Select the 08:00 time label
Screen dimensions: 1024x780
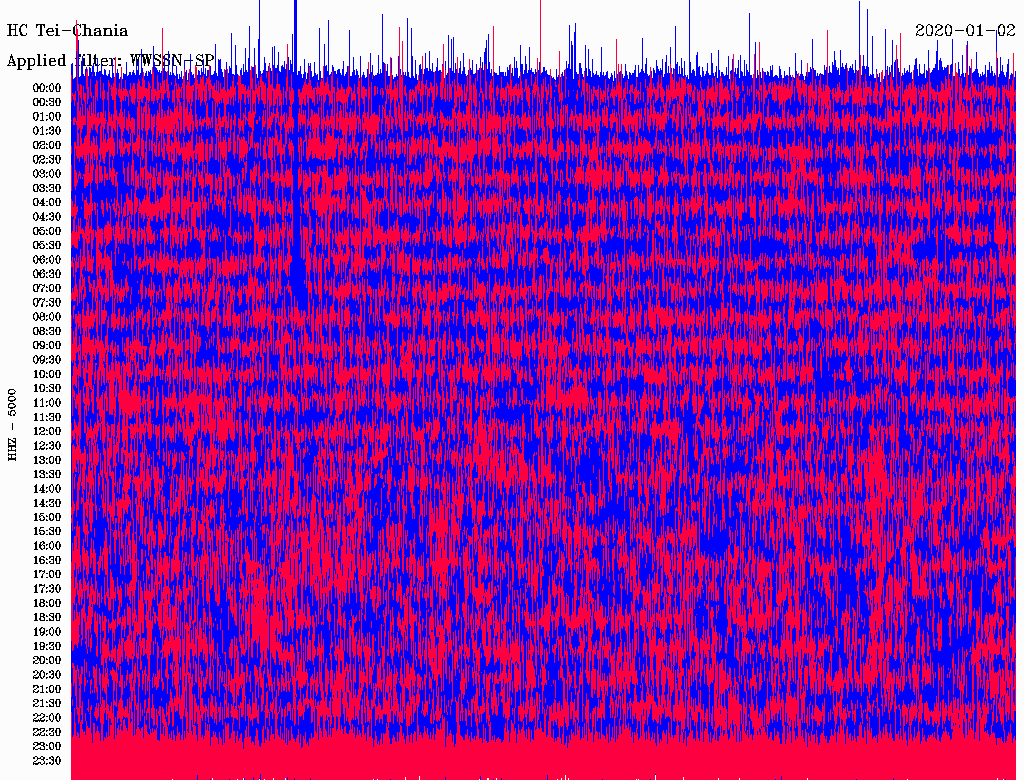click(x=47, y=317)
